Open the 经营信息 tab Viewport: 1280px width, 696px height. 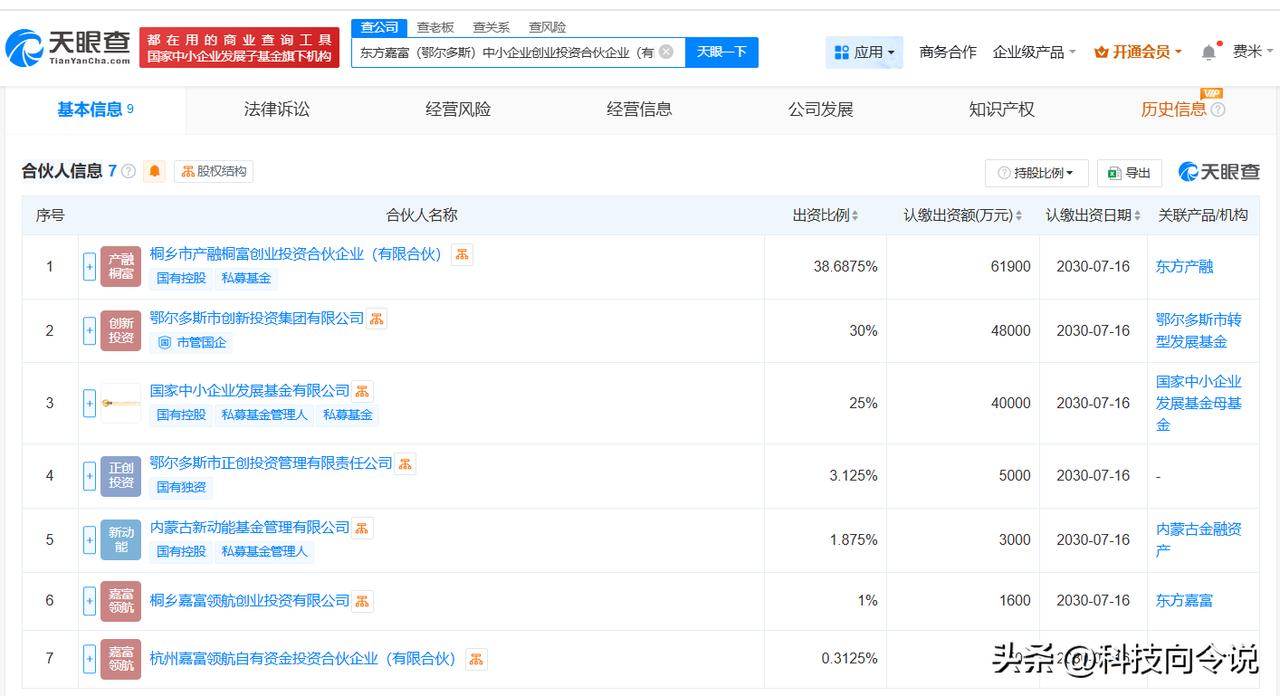639,110
